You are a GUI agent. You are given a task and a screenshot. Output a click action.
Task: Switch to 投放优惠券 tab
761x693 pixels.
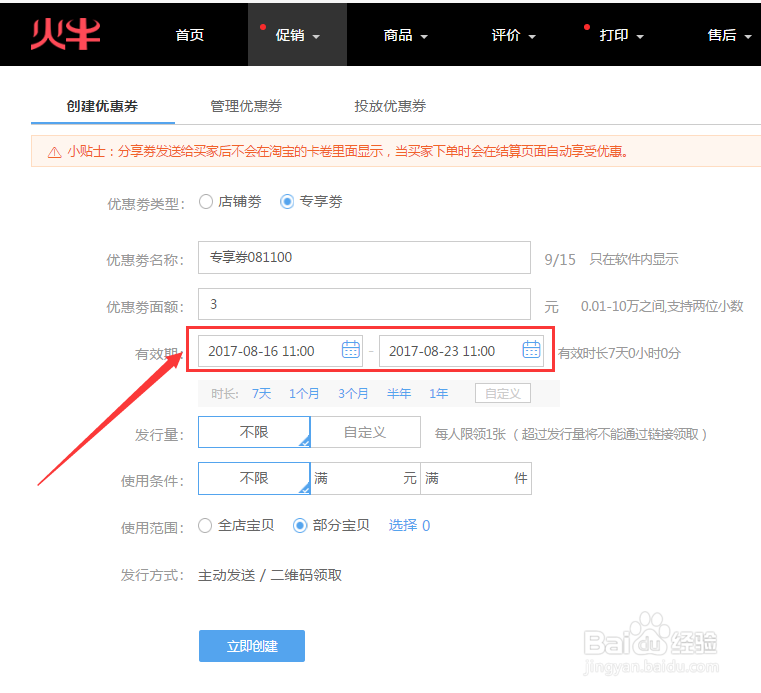pyautogui.click(x=390, y=106)
